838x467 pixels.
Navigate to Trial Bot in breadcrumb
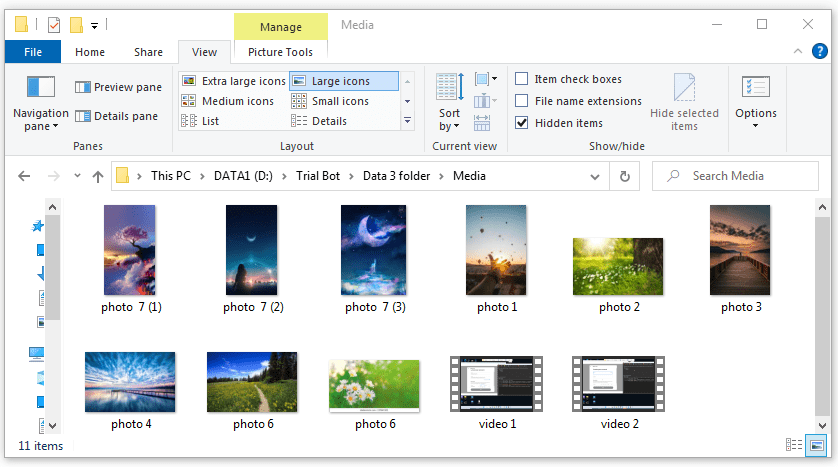tap(318, 176)
